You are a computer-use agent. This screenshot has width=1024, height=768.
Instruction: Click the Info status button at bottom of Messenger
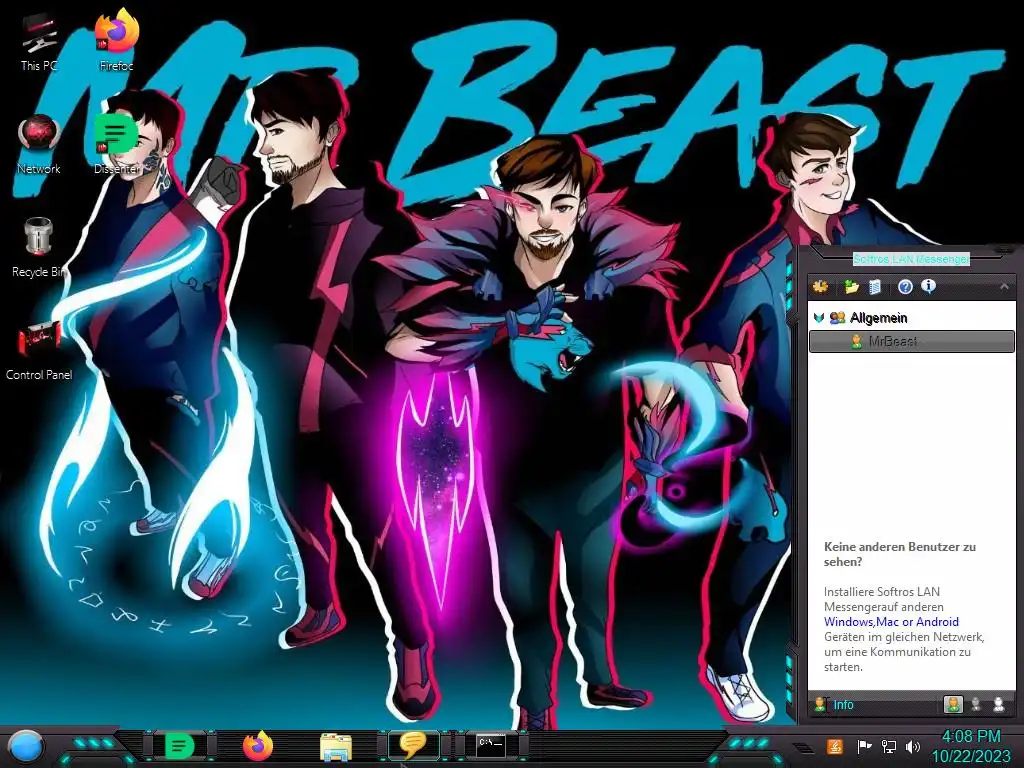click(835, 705)
